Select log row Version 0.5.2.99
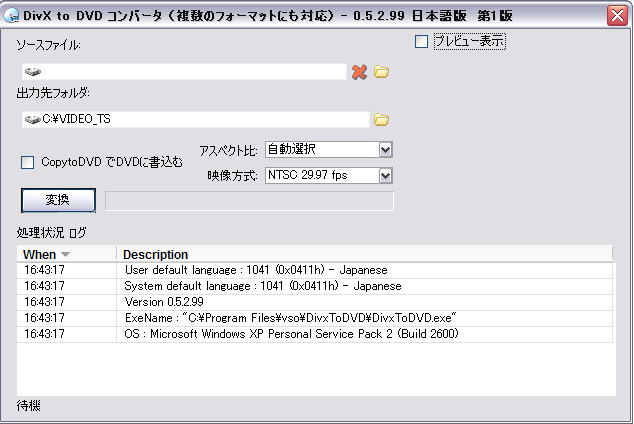 [315, 302]
